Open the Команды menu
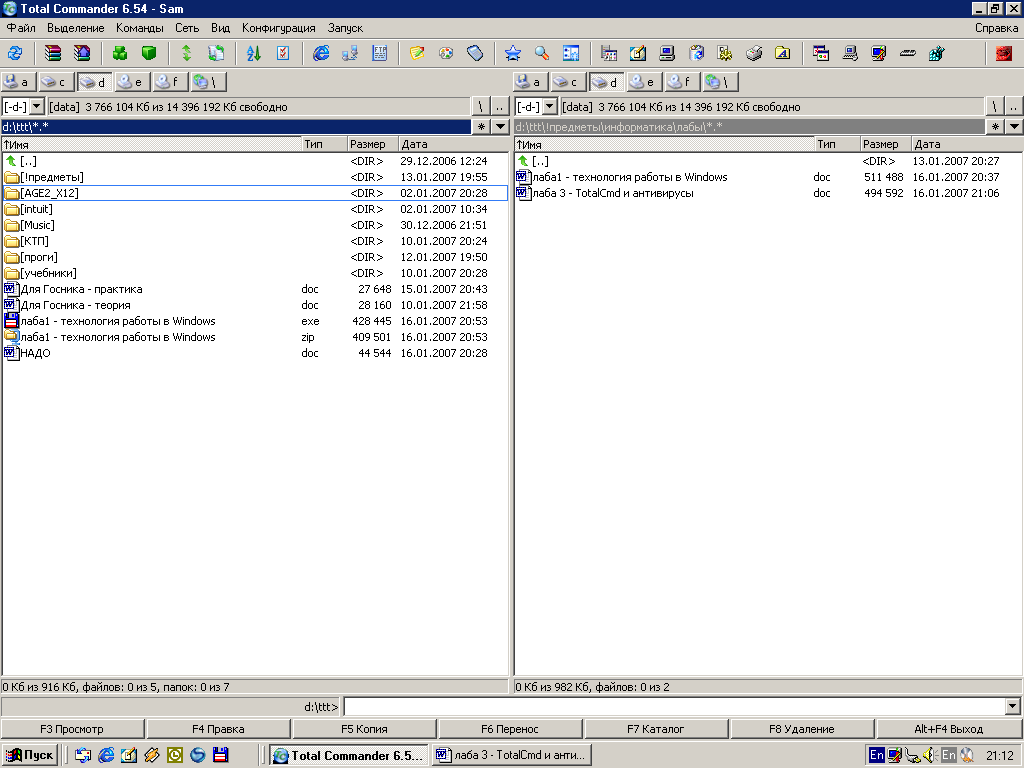Viewport: 1024px width, 768px height. 140,28
